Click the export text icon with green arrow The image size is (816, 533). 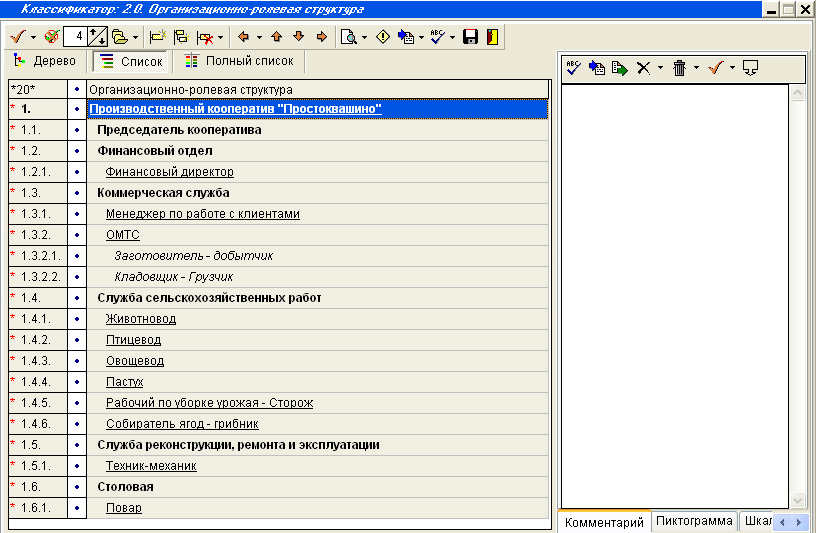click(620, 68)
